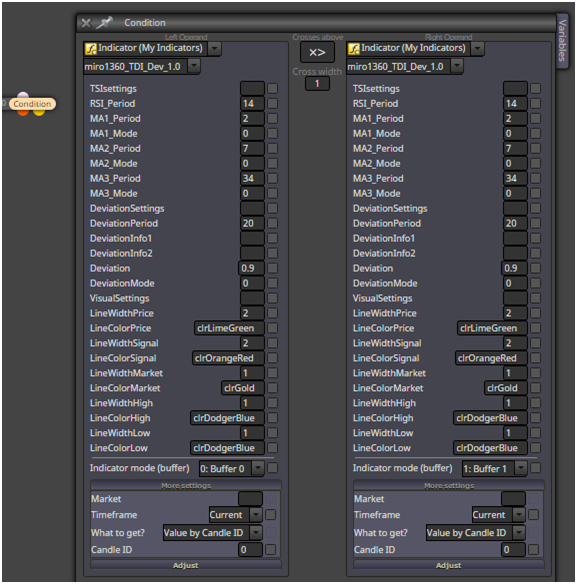Image resolution: width=577 pixels, height=584 pixels.
Task: Toggle right Indicator mode buffer checkbox
Action: pyautogui.click(x=535, y=468)
